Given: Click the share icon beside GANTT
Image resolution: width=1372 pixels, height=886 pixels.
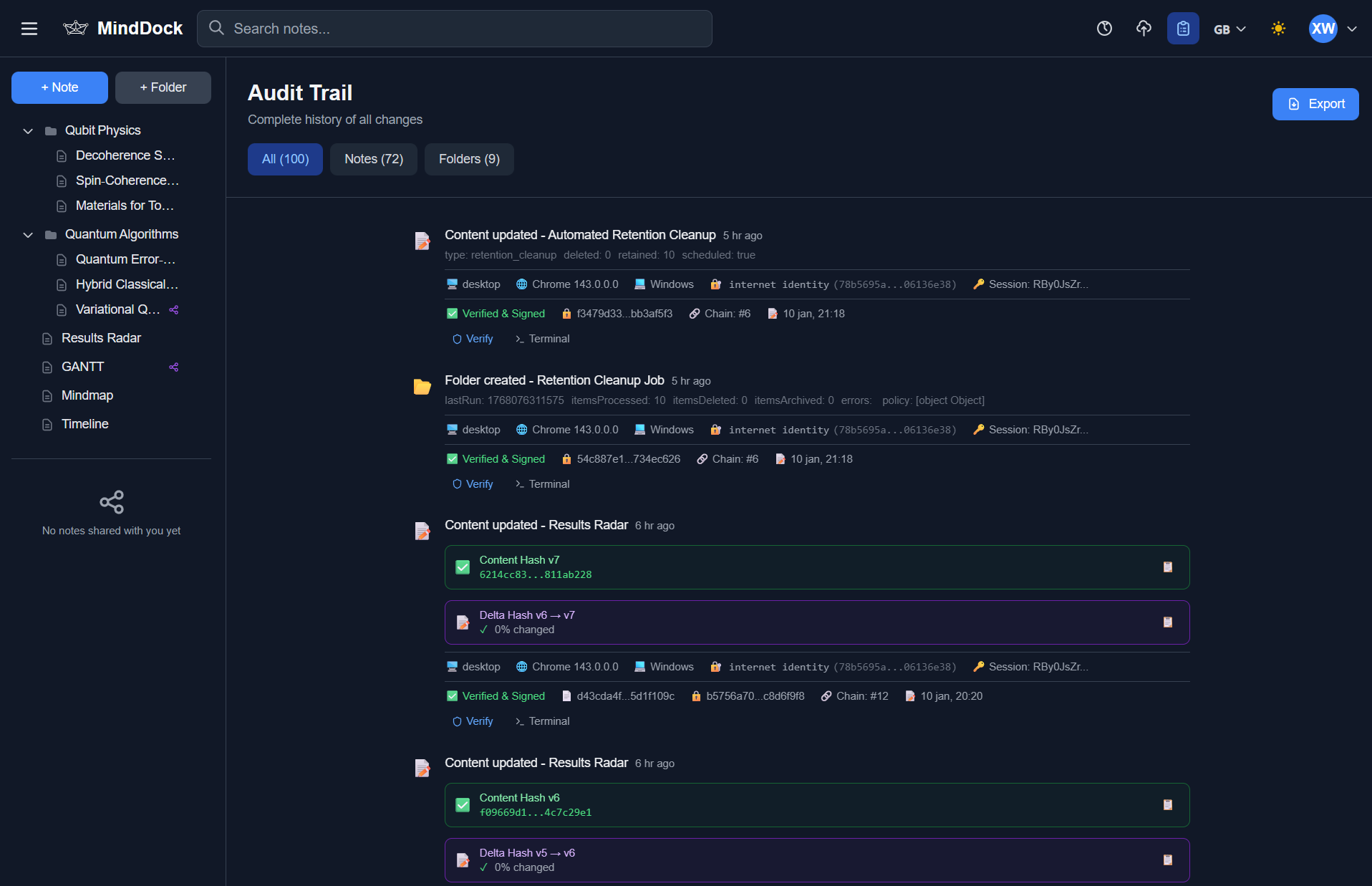Looking at the screenshot, I should click(x=173, y=367).
